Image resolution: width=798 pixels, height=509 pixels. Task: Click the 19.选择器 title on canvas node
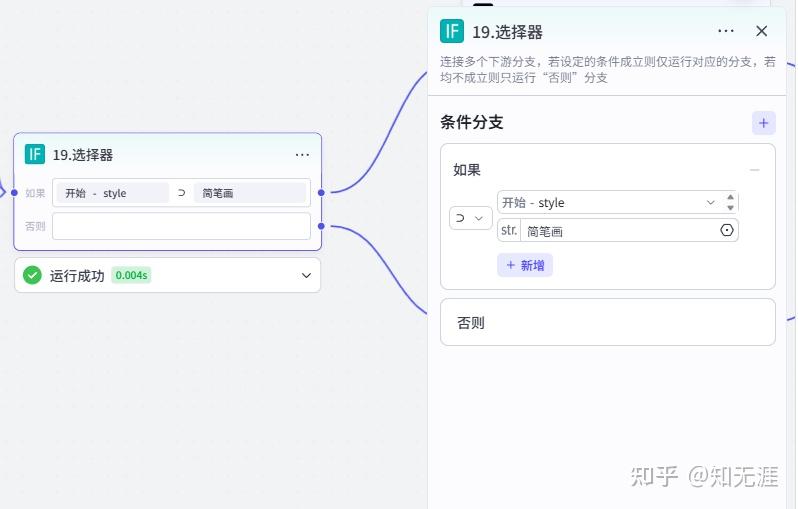[x=82, y=155]
